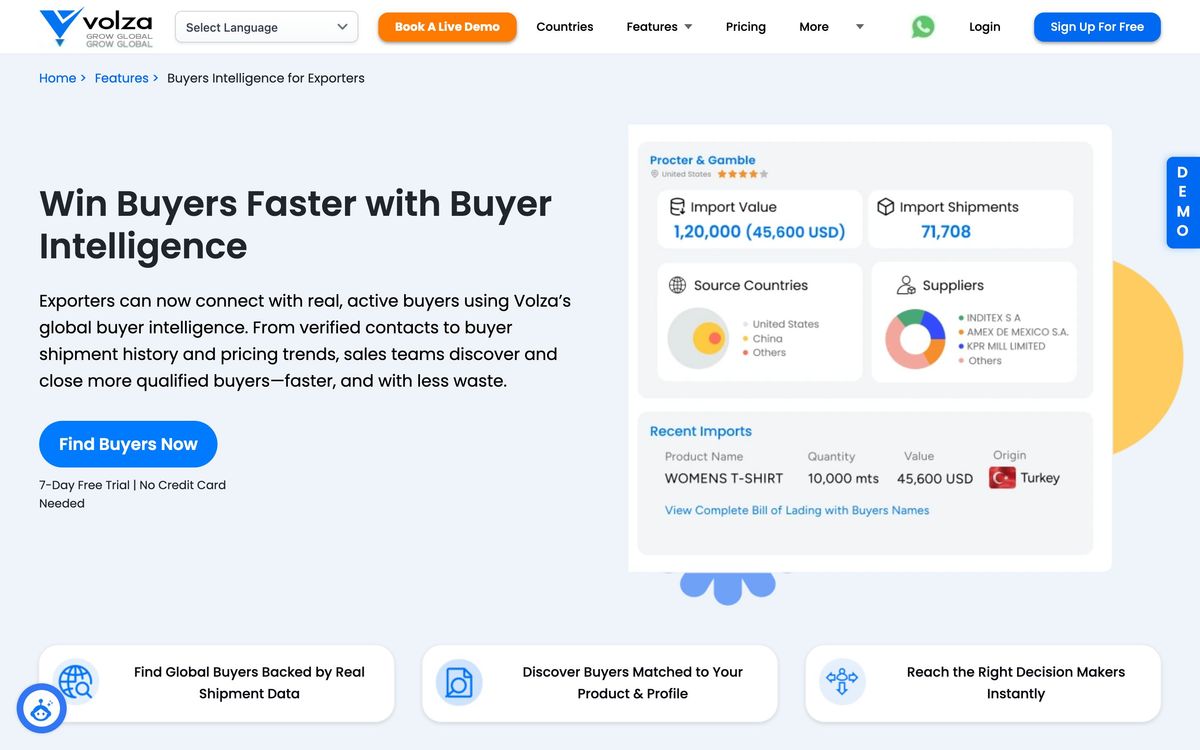Click the person icon beside Suppliers
This screenshot has height=750, width=1200.
(x=906, y=285)
